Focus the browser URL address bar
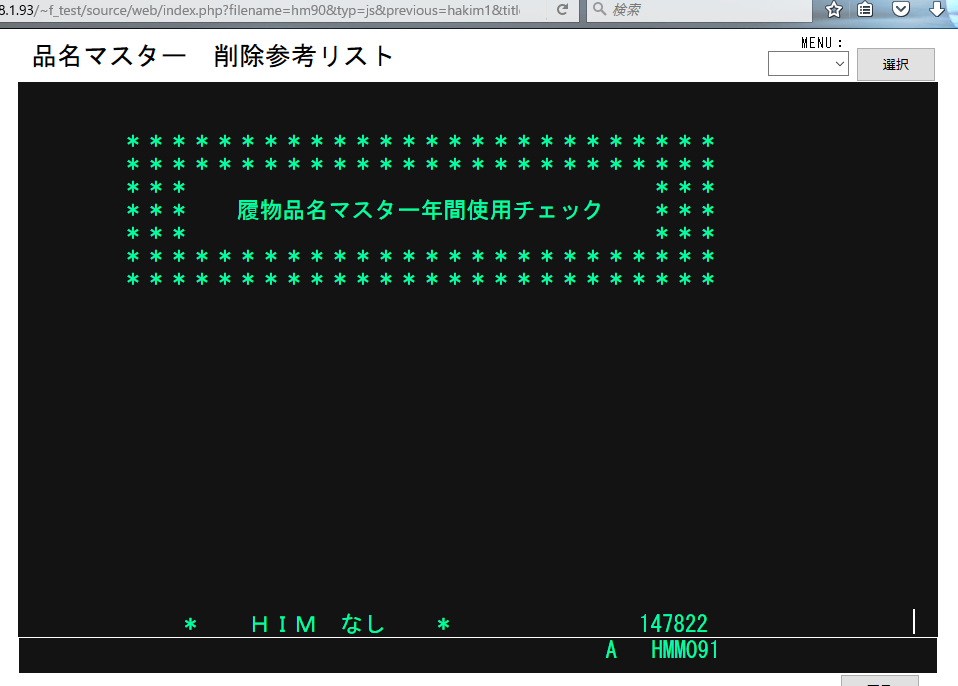The width and height of the screenshot is (958, 686). coord(270,10)
